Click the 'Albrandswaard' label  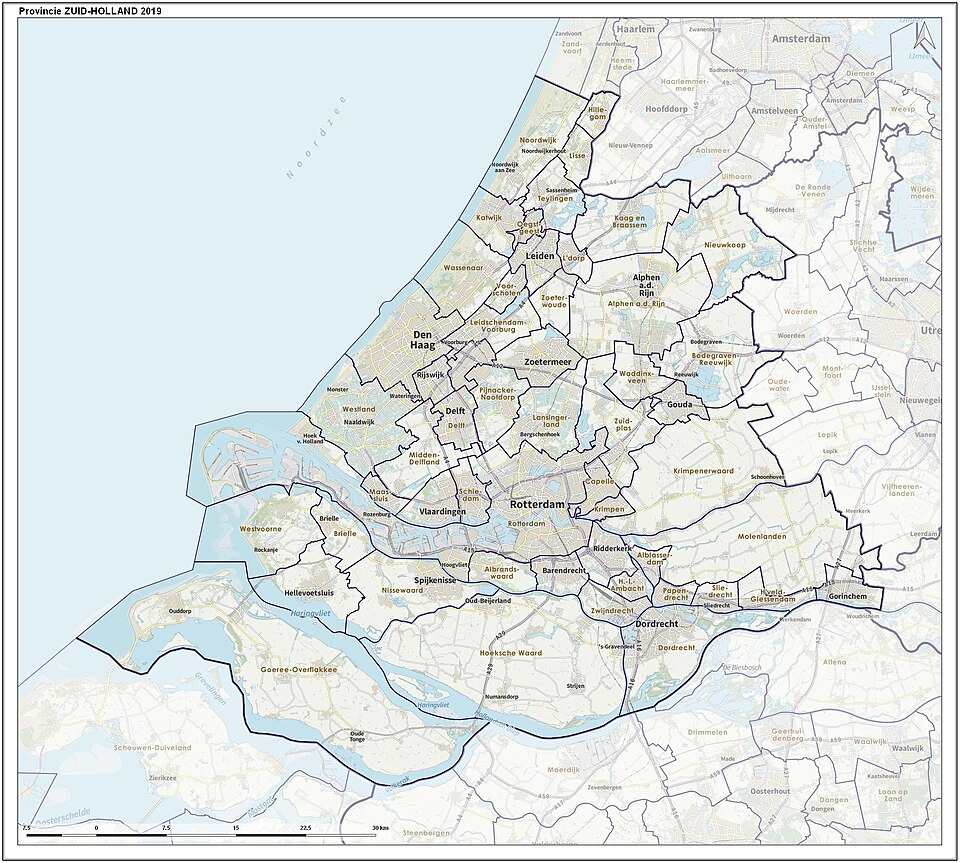tap(502, 572)
